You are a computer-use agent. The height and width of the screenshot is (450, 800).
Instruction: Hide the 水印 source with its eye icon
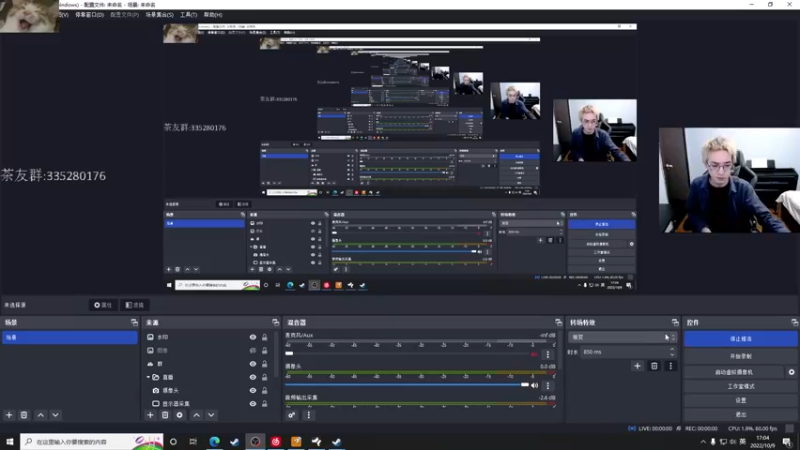click(253, 337)
